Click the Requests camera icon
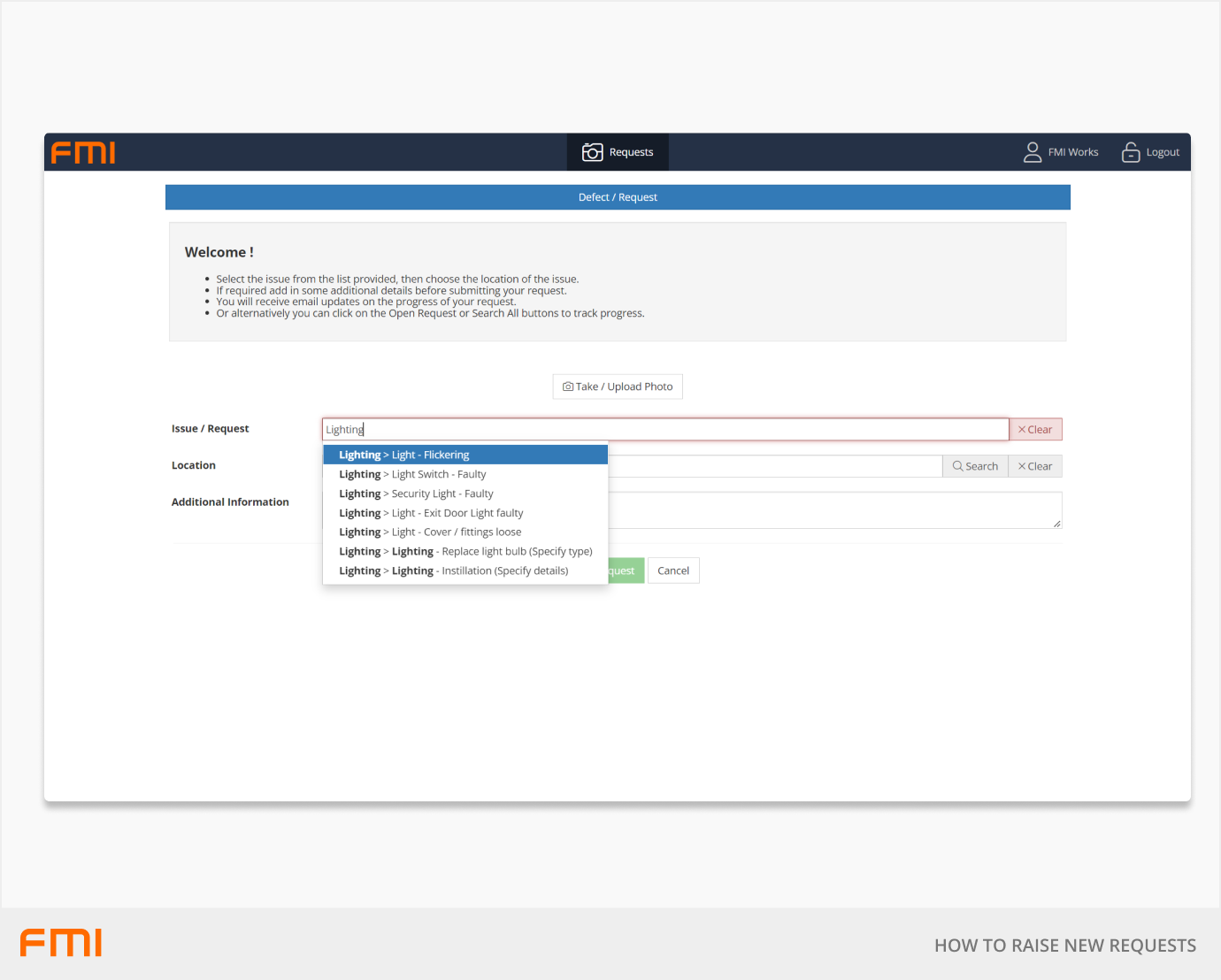The image size is (1221, 980). click(x=592, y=152)
